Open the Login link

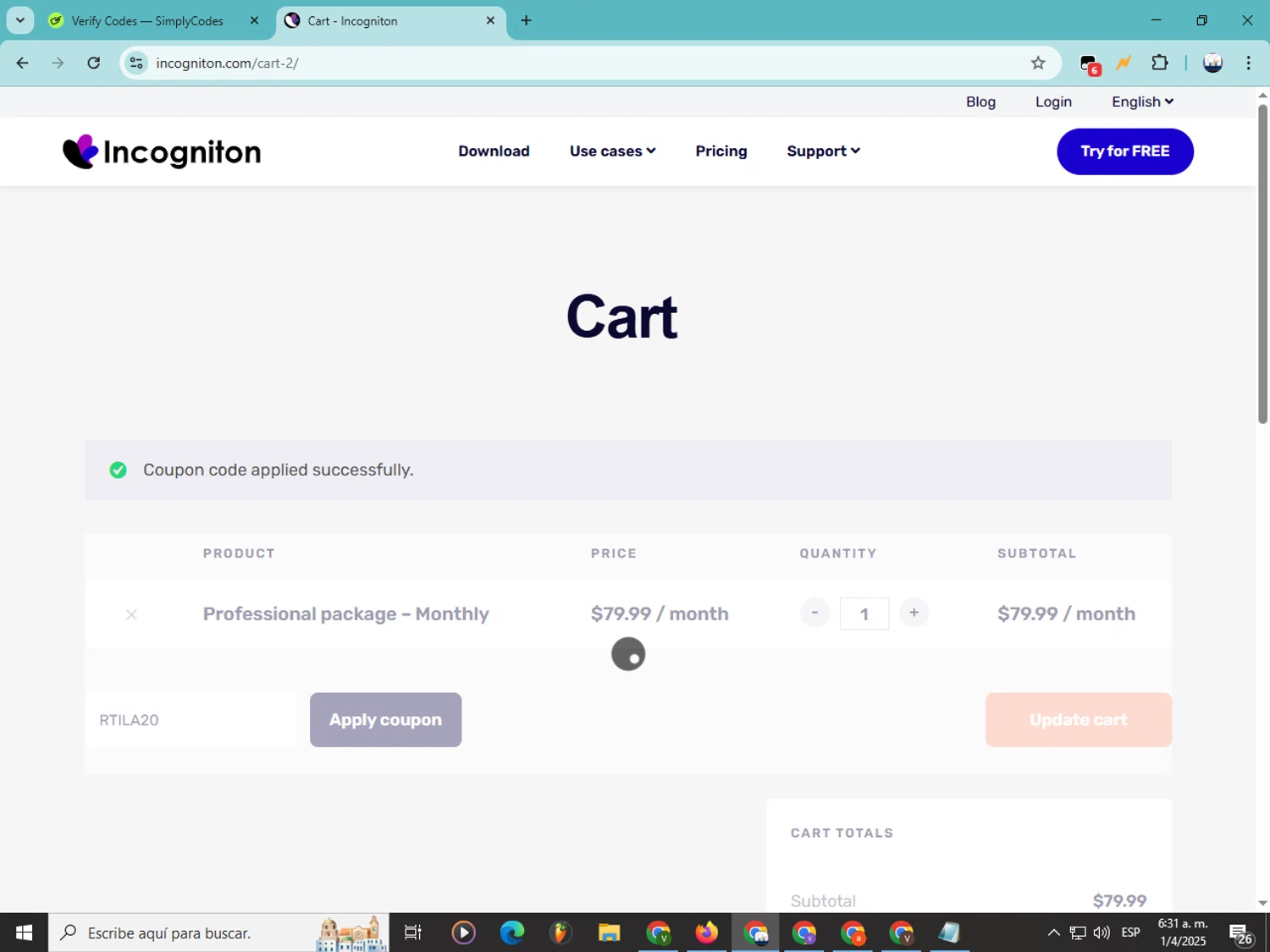1053,102
